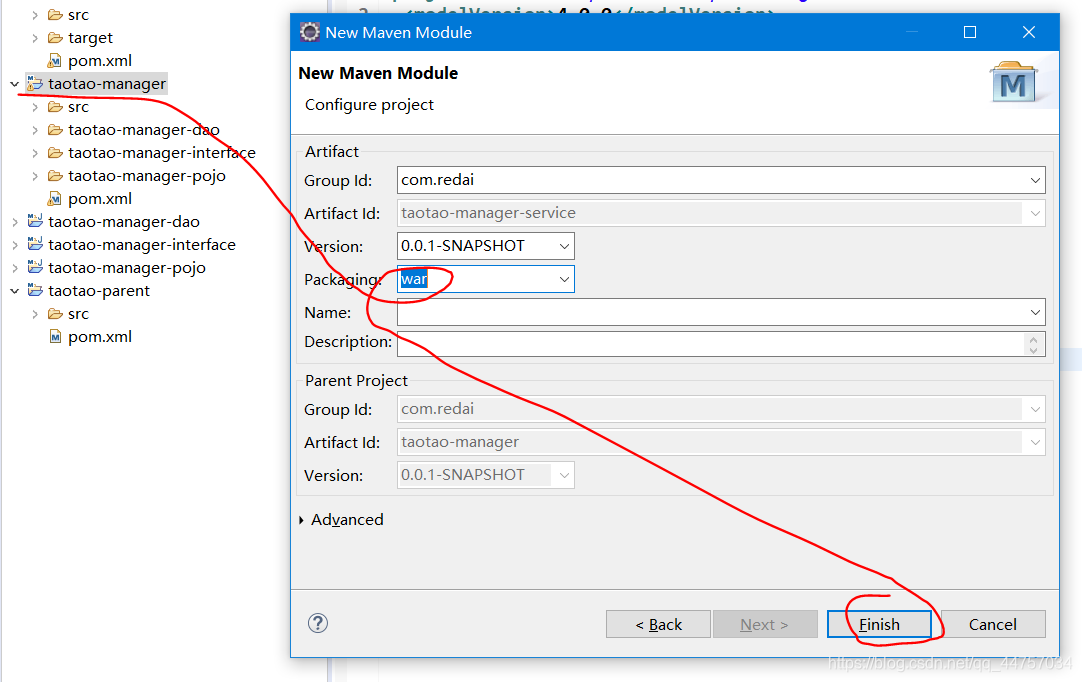Select pom.xml under taotao-manager
The width and height of the screenshot is (1082, 682).
point(100,199)
